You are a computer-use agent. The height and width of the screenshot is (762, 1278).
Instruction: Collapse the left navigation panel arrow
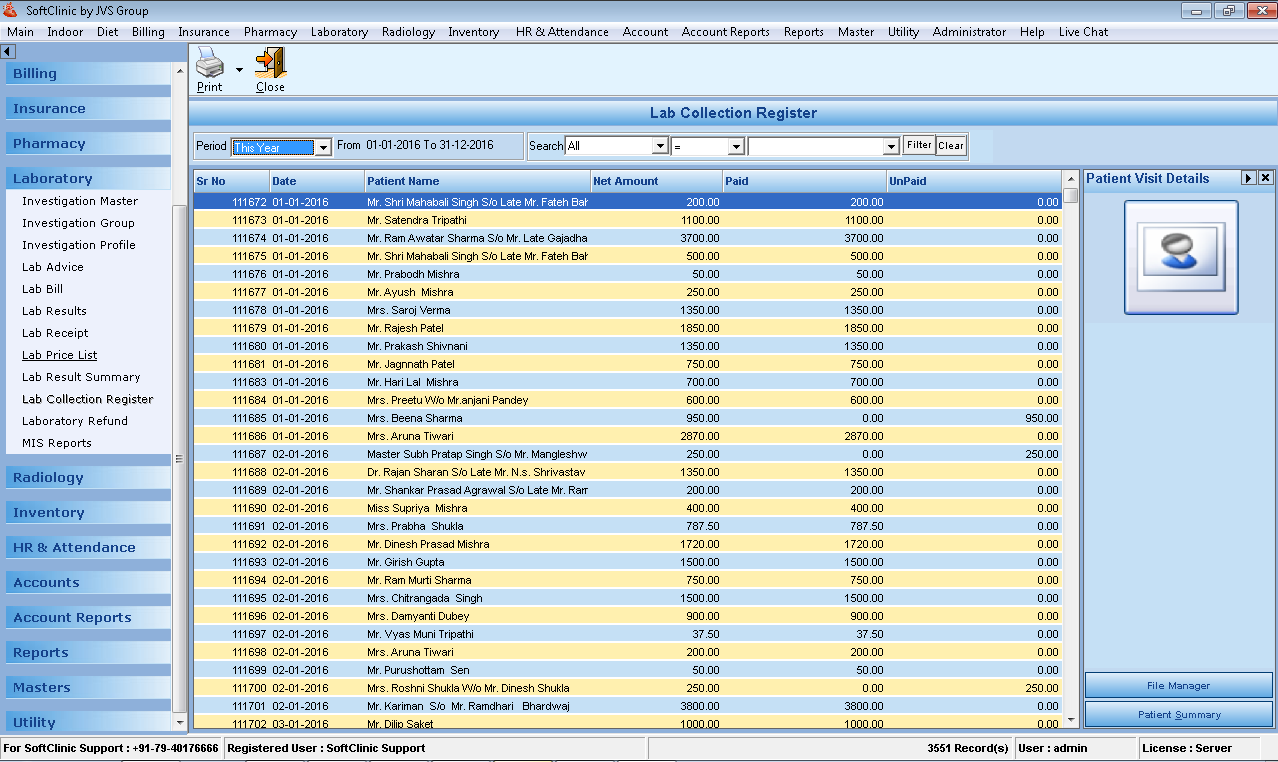[x=7, y=51]
